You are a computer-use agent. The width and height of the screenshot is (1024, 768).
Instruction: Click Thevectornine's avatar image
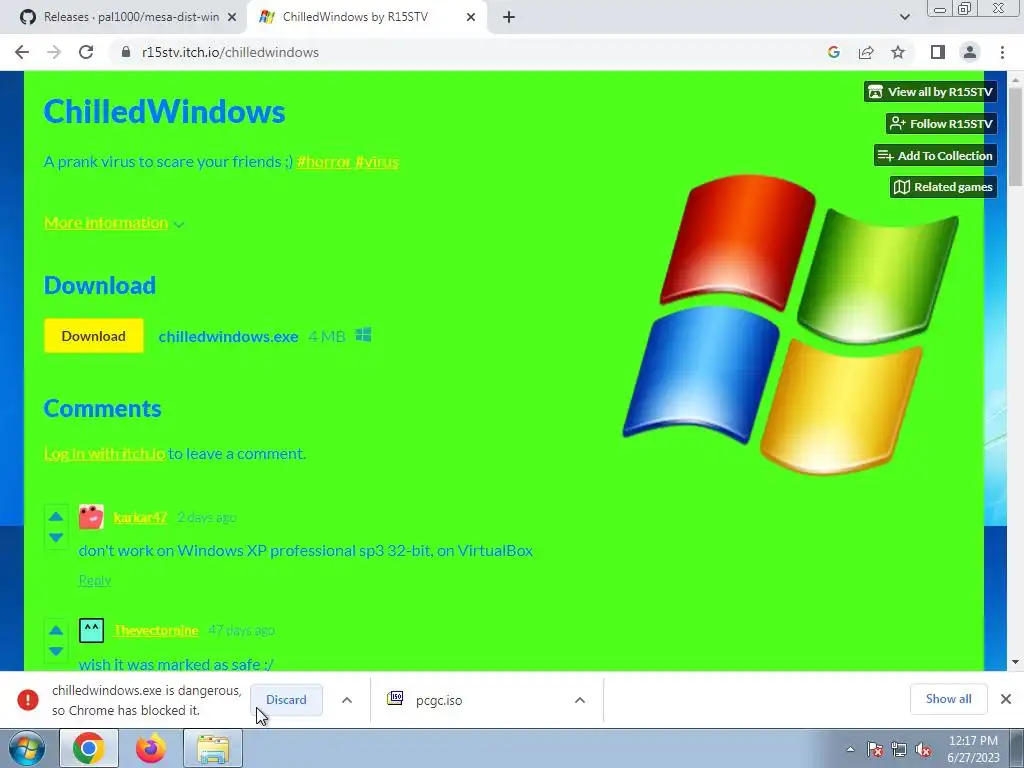click(x=91, y=631)
